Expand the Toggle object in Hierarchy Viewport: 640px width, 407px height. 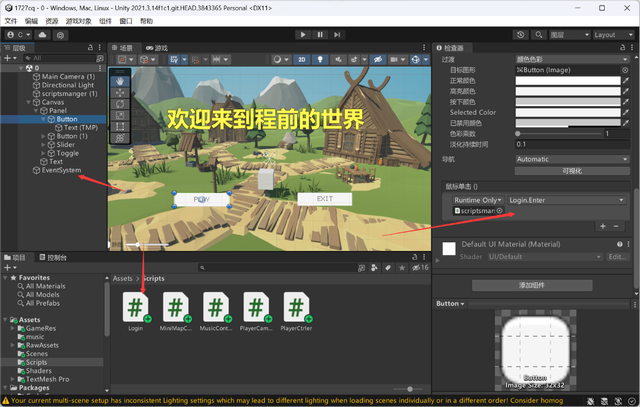(x=43, y=153)
